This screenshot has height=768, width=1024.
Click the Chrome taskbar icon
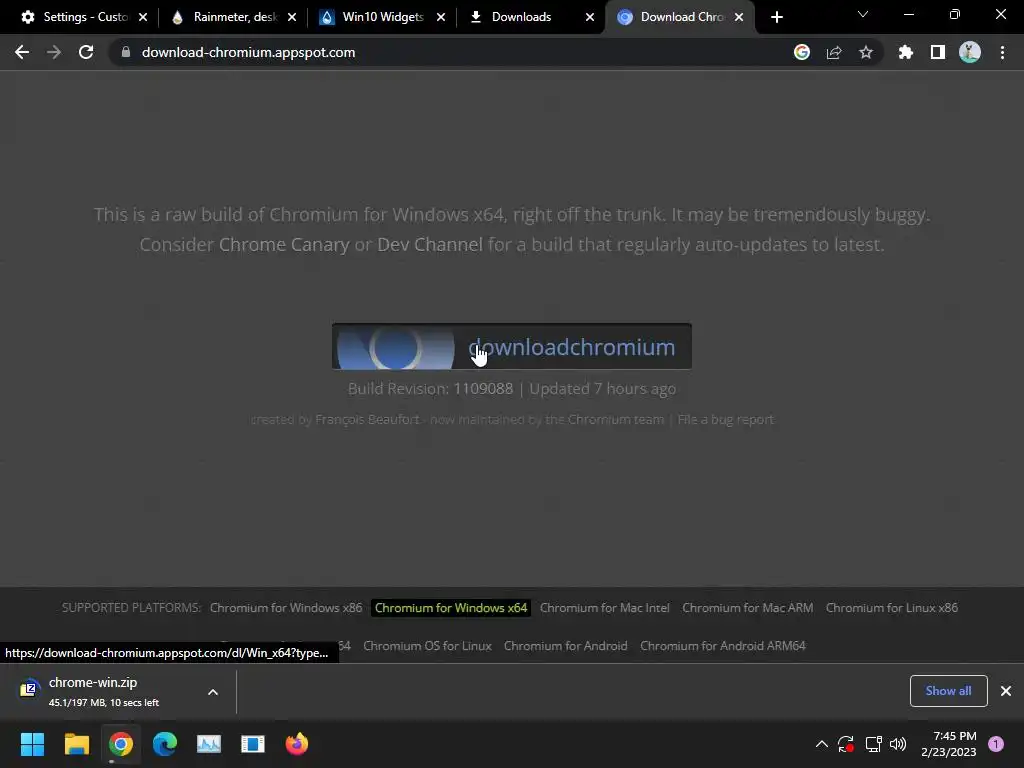[121, 744]
